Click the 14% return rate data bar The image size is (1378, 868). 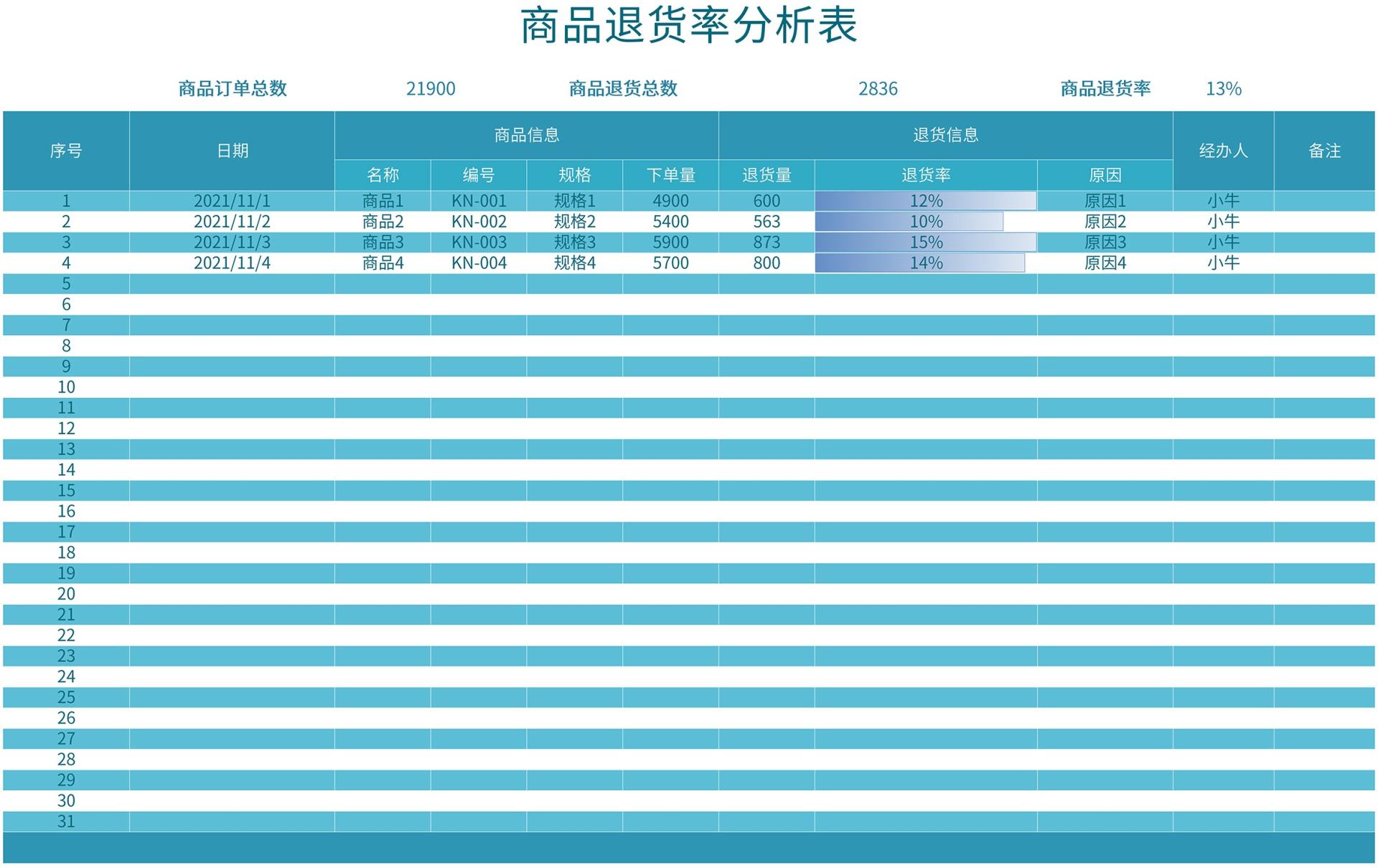[920, 263]
